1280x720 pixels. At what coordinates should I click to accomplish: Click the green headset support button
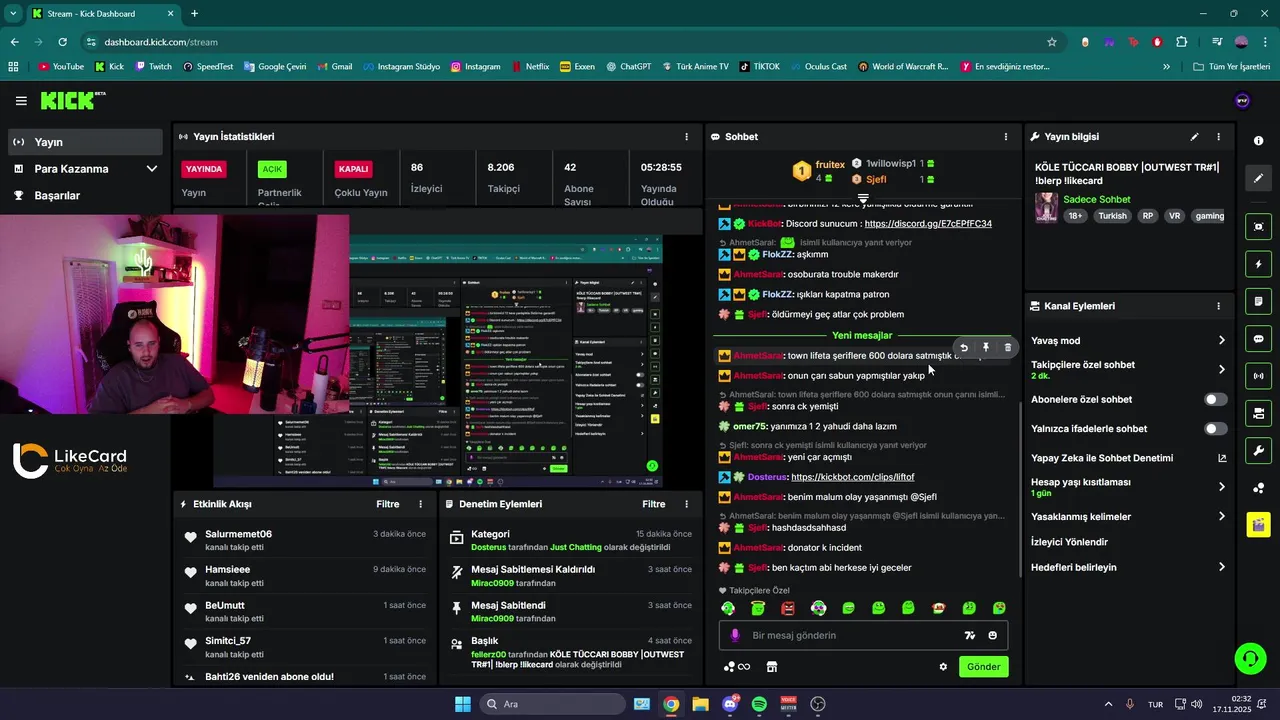(1250, 658)
